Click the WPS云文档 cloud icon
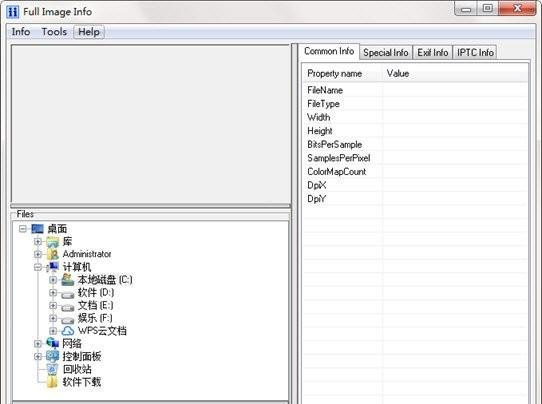This screenshot has height=404, width=542. [x=68, y=331]
